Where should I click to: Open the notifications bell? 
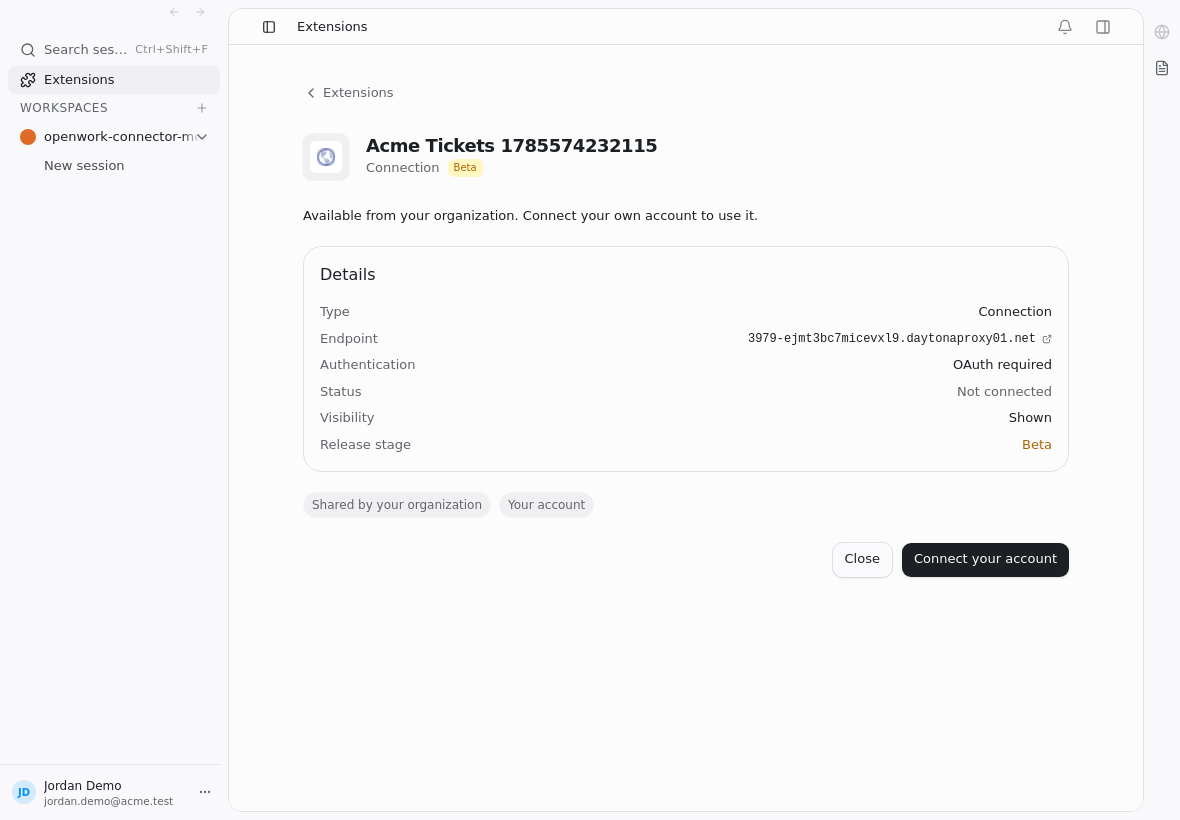[x=1064, y=27]
